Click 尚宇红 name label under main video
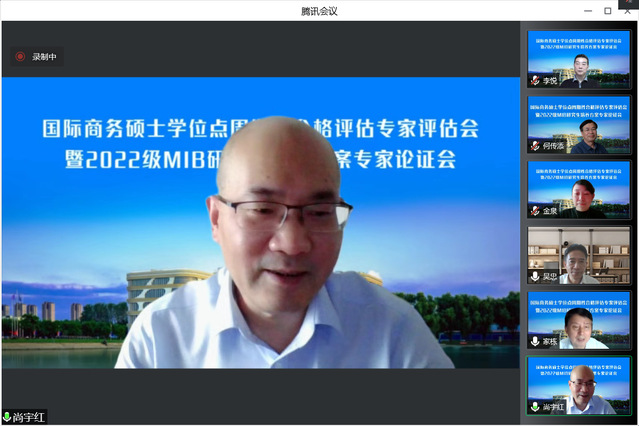The height and width of the screenshot is (426, 639). click(x=30, y=417)
